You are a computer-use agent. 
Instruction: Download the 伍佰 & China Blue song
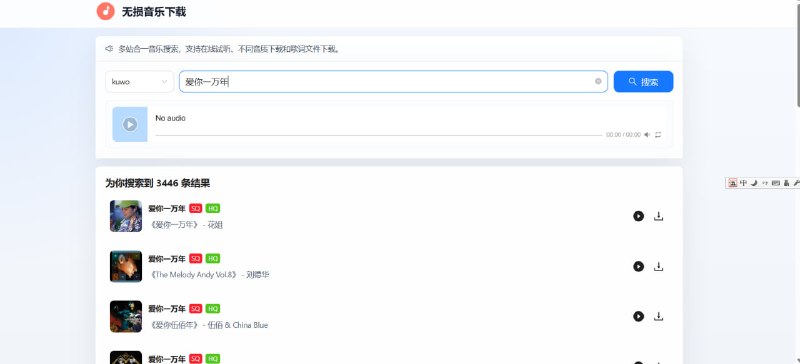659,316
